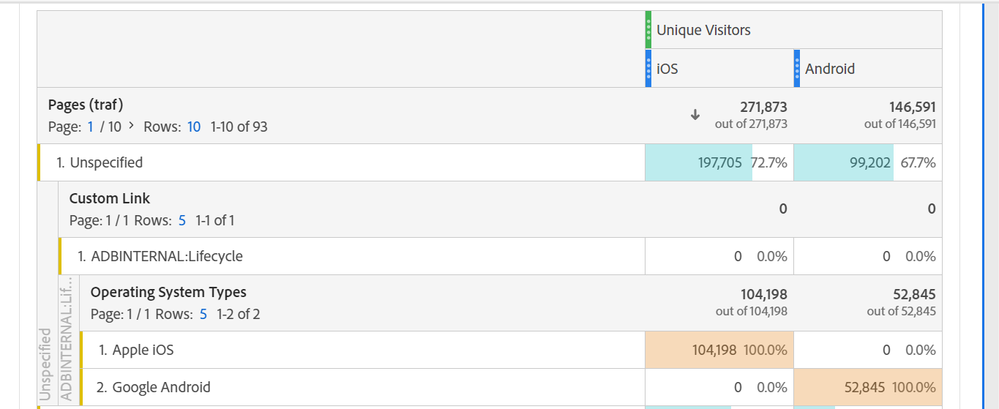Click the blue Android segment drag handle

coord(797,68)
